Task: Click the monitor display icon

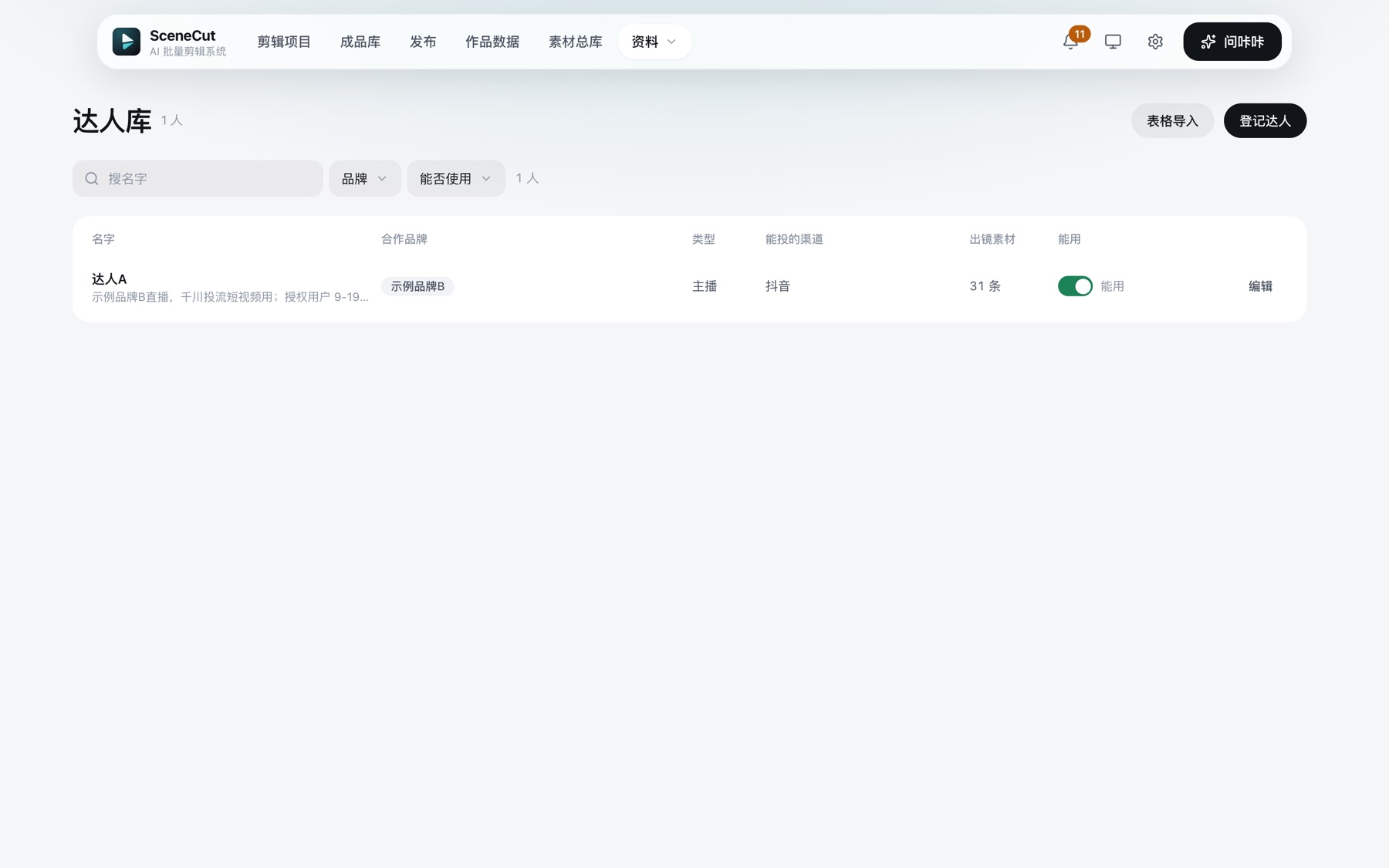Action: (1113, 42)
